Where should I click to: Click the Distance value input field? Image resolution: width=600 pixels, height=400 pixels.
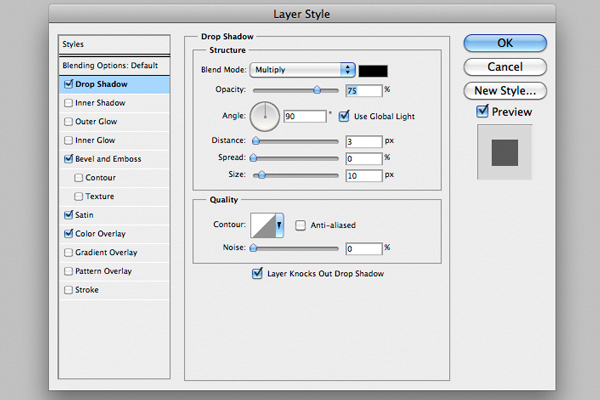(361, 142)
